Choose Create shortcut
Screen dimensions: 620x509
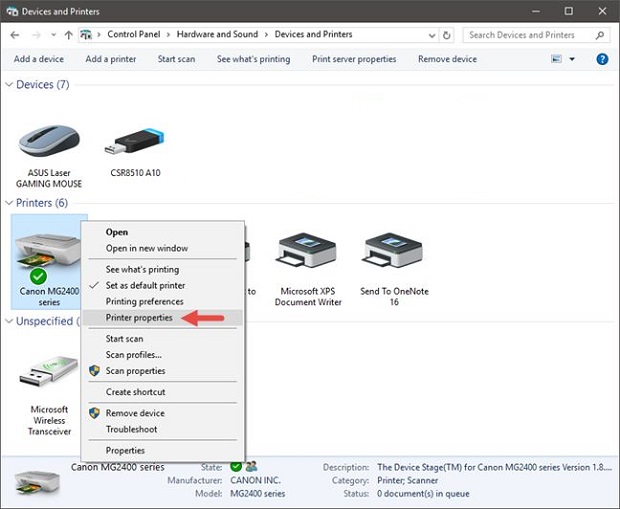coord(163,392)
